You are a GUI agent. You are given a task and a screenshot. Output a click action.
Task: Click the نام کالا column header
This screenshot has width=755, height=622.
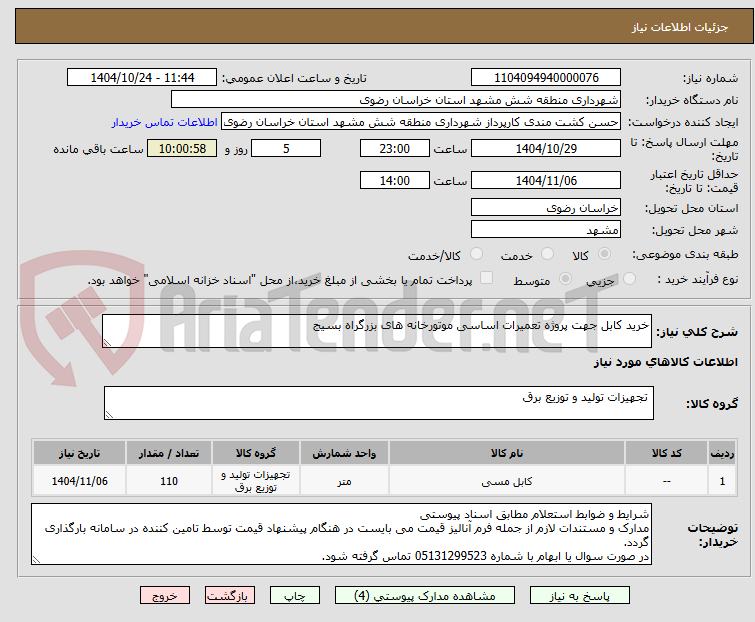click(507, 453)
